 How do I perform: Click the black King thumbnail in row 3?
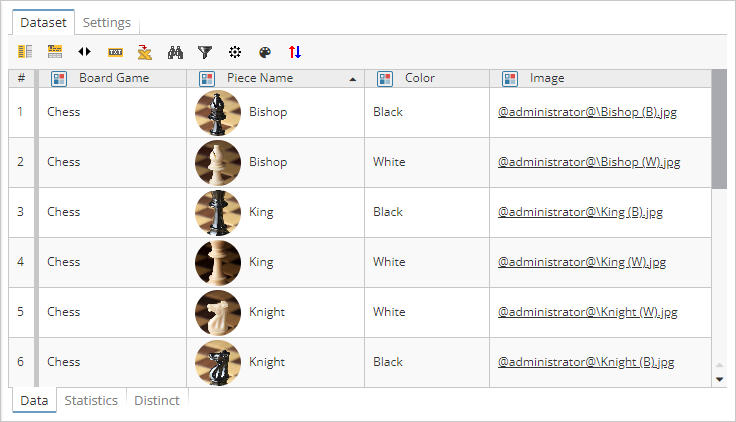[x=218, y=213]
